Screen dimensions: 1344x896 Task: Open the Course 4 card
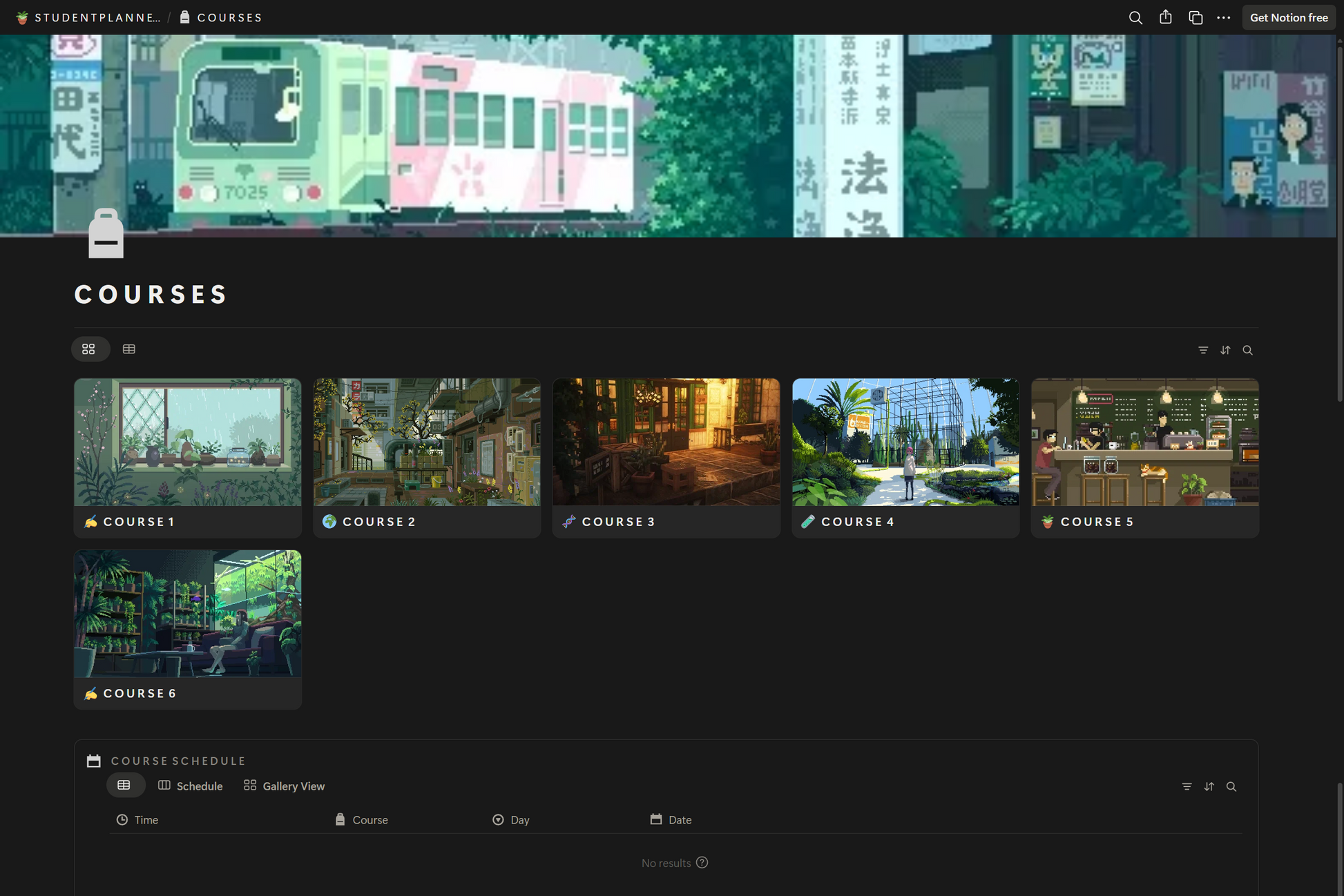(x=905, y=457)
